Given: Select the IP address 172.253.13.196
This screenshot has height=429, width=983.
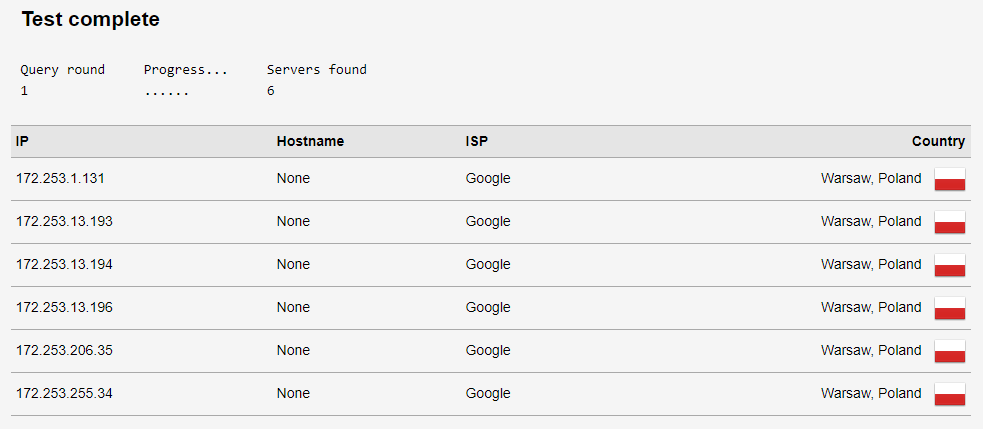Looking at the screenshot, I should [x=65, y=307].
